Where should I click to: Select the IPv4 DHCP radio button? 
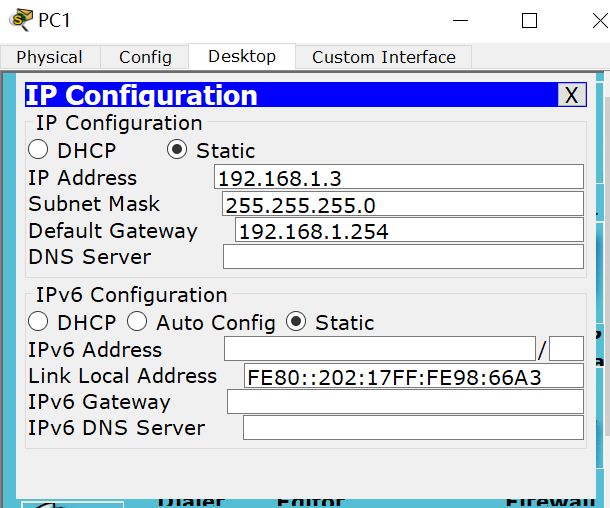tap(38, 150)
